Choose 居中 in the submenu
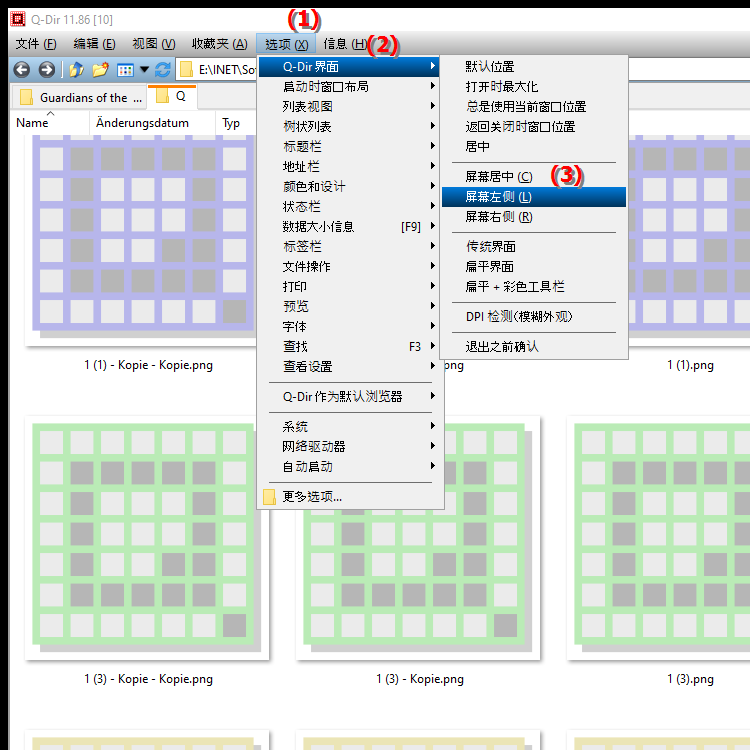The width and height of the screenshot is (750, 750). [x=534, y=146]
